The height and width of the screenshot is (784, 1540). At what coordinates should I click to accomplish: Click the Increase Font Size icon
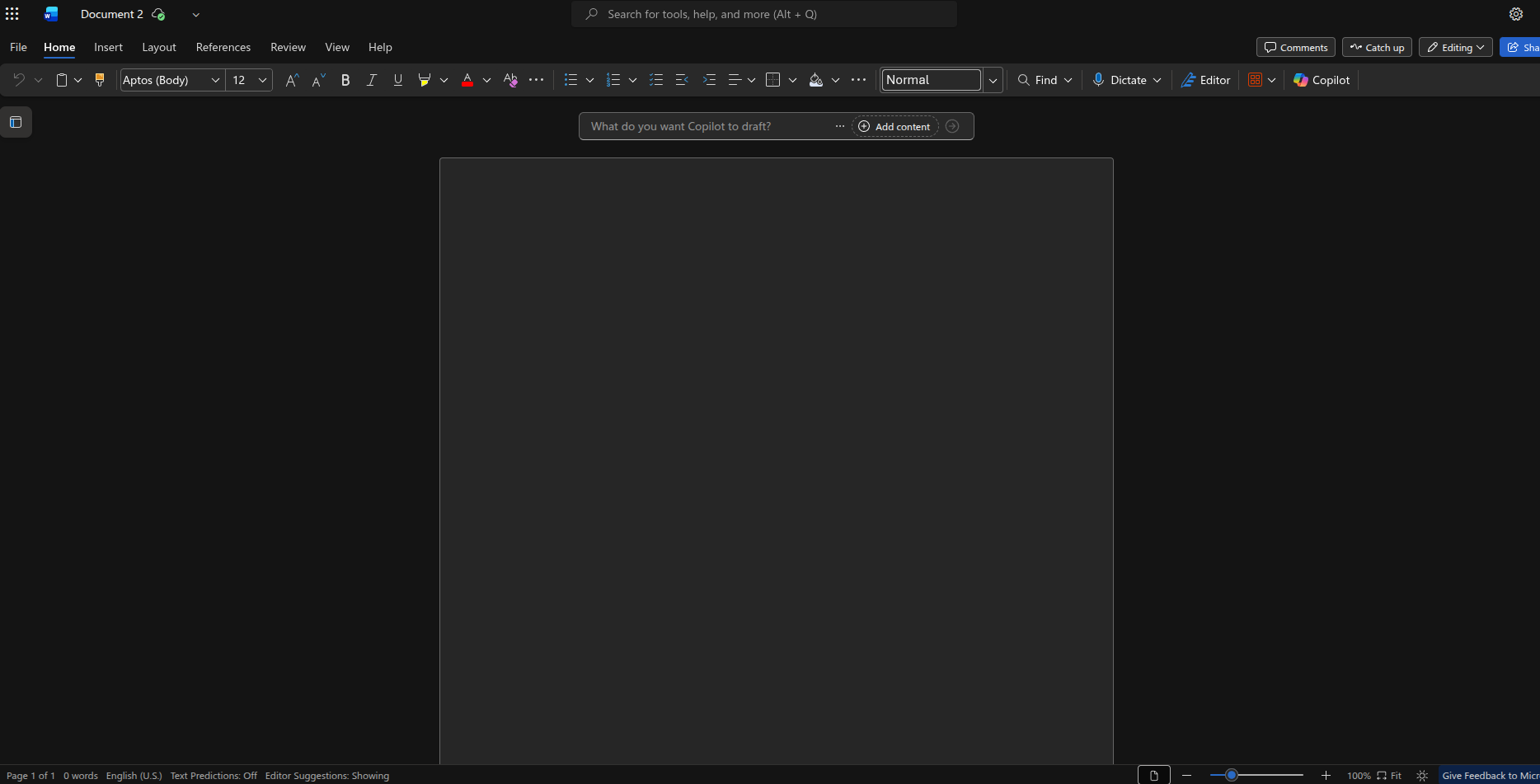291,80
